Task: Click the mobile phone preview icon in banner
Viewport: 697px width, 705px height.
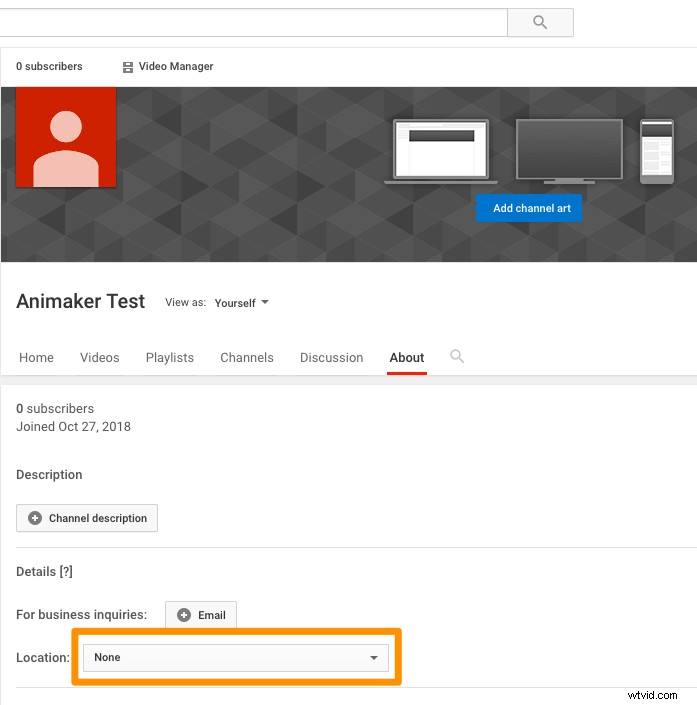Action: (657, 152)
